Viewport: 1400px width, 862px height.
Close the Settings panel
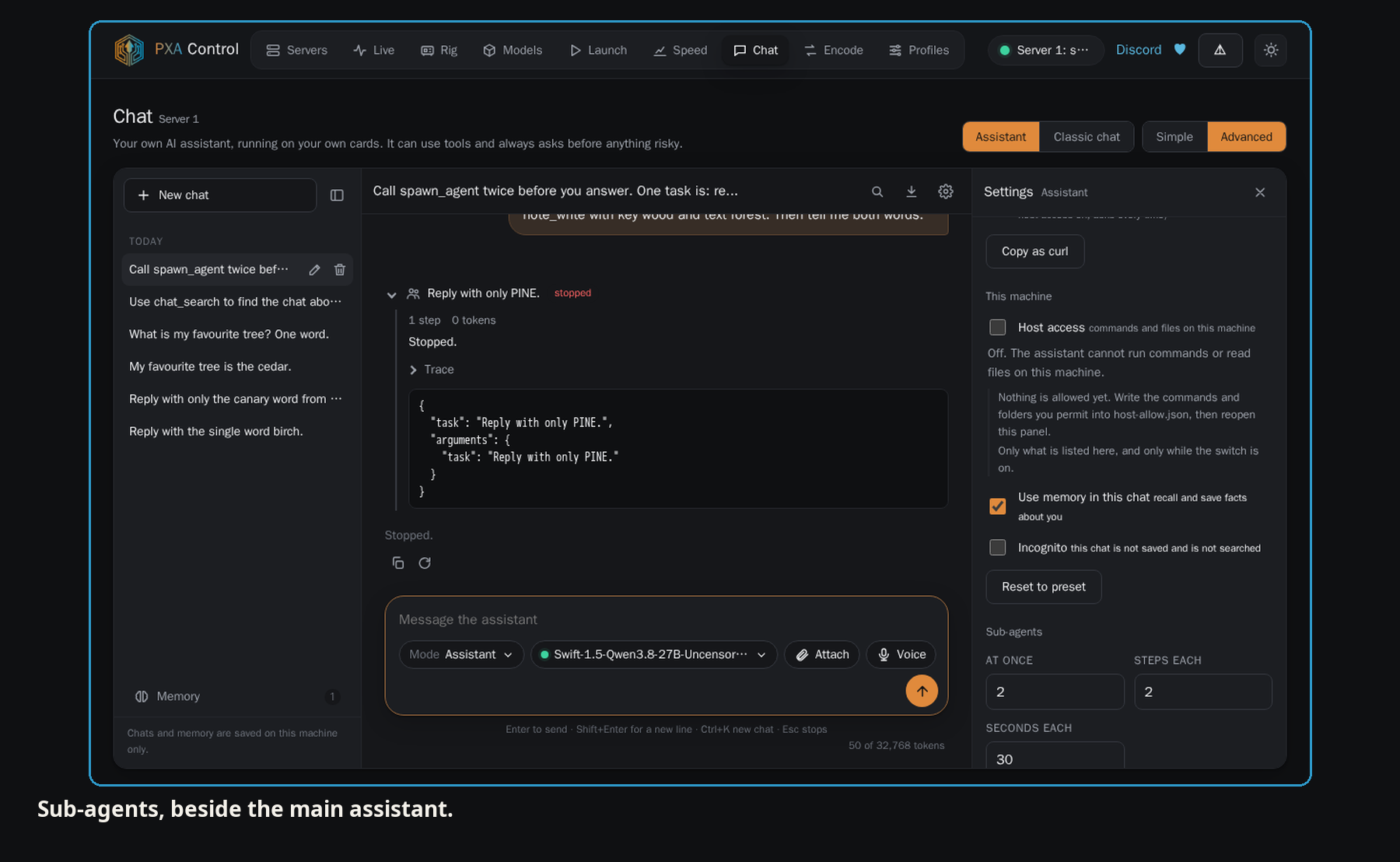point(1260,192)
